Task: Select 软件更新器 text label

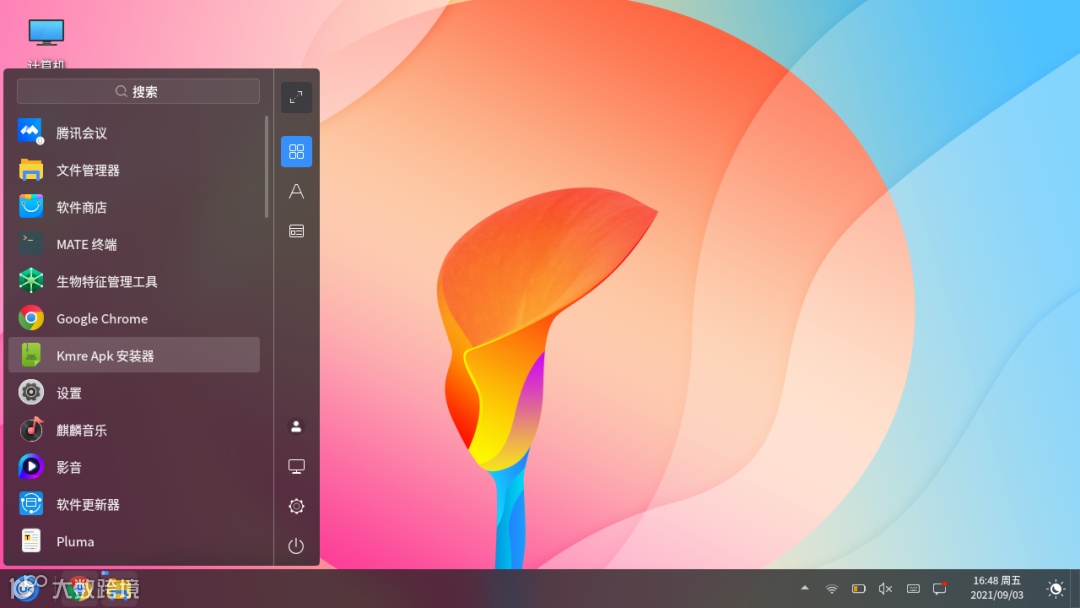Action: (88, 505)
